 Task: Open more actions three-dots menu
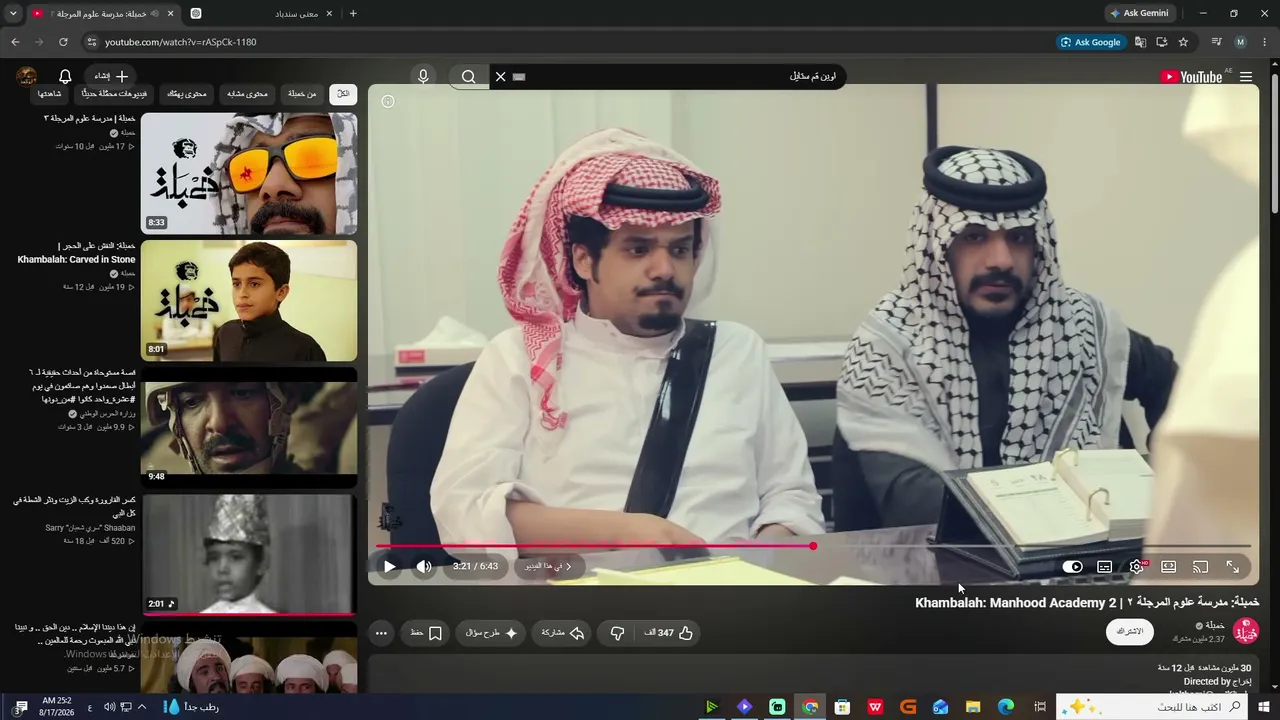tap(381, 633)
